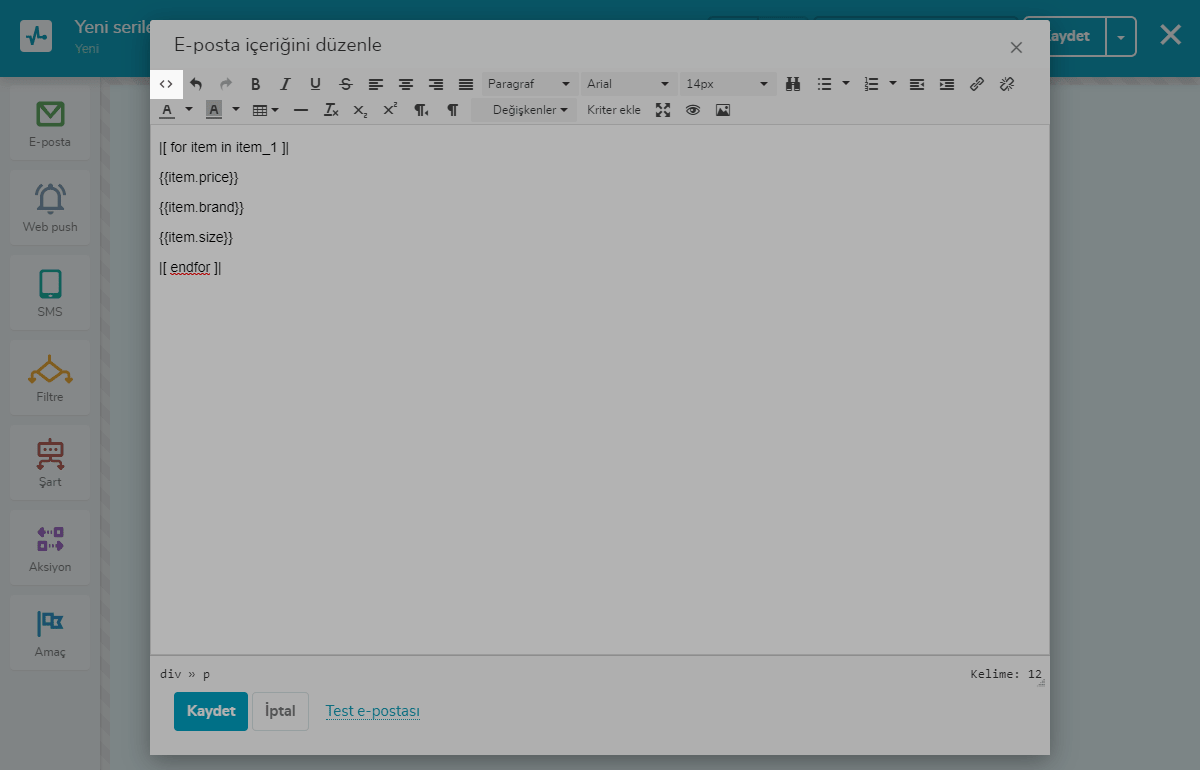Insert or edit a link
Viewport: 1200px width, 770px height.
point(977,84)
